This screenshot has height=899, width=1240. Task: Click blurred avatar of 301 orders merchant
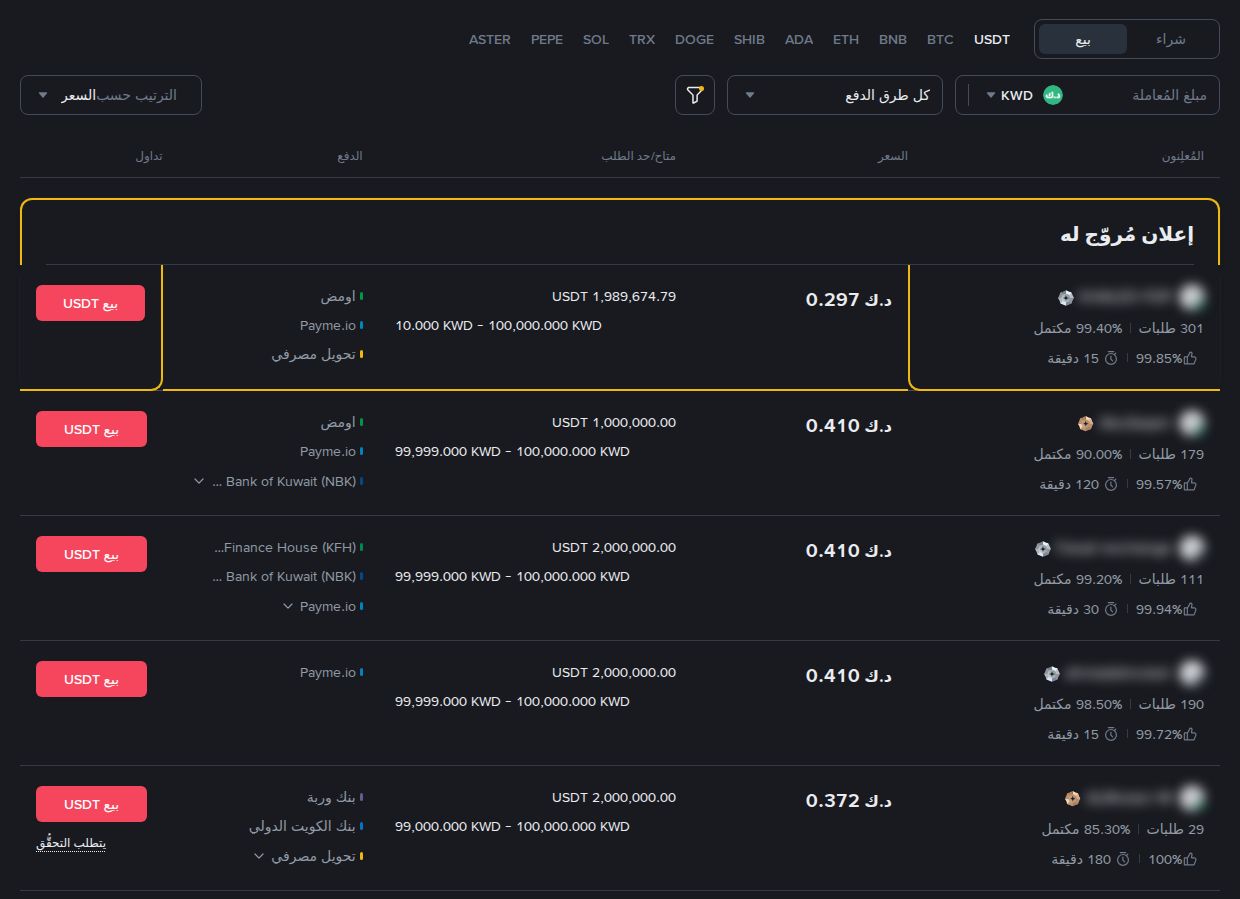point(1191,297)
